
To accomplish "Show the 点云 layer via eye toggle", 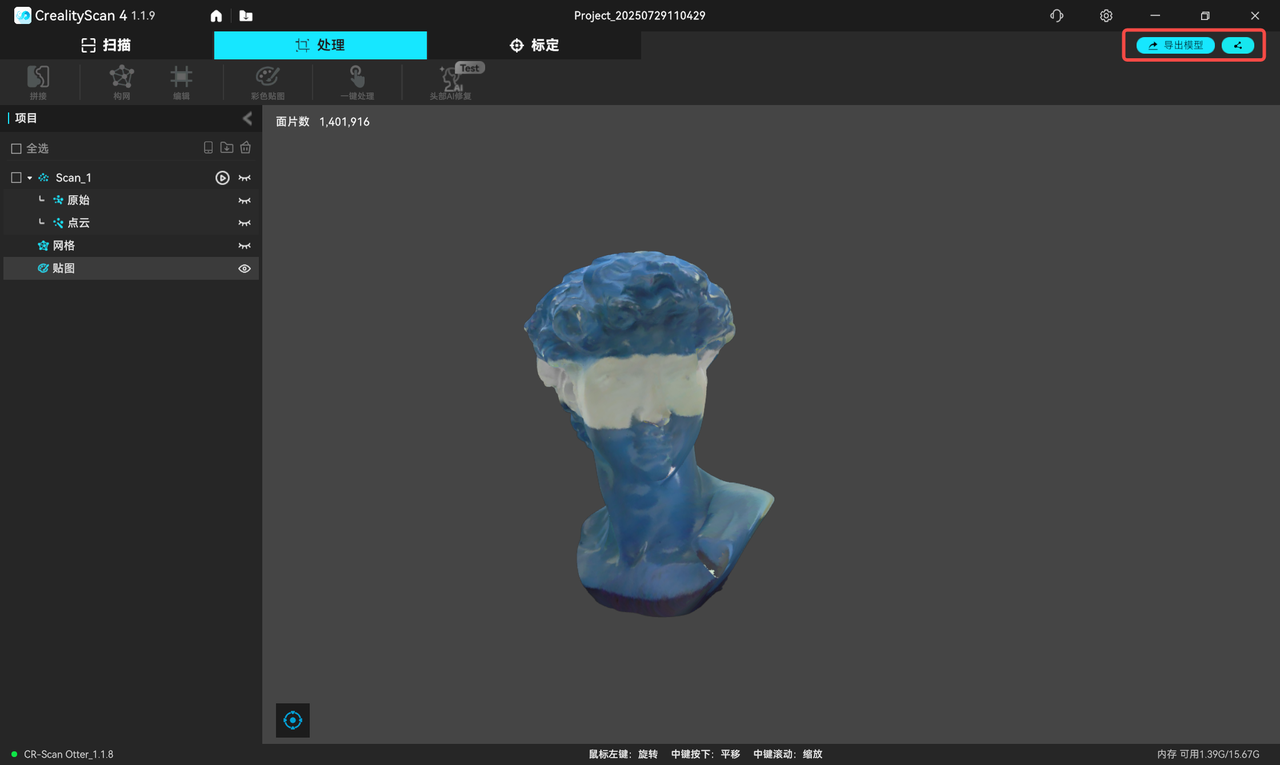I will point(244,223).
